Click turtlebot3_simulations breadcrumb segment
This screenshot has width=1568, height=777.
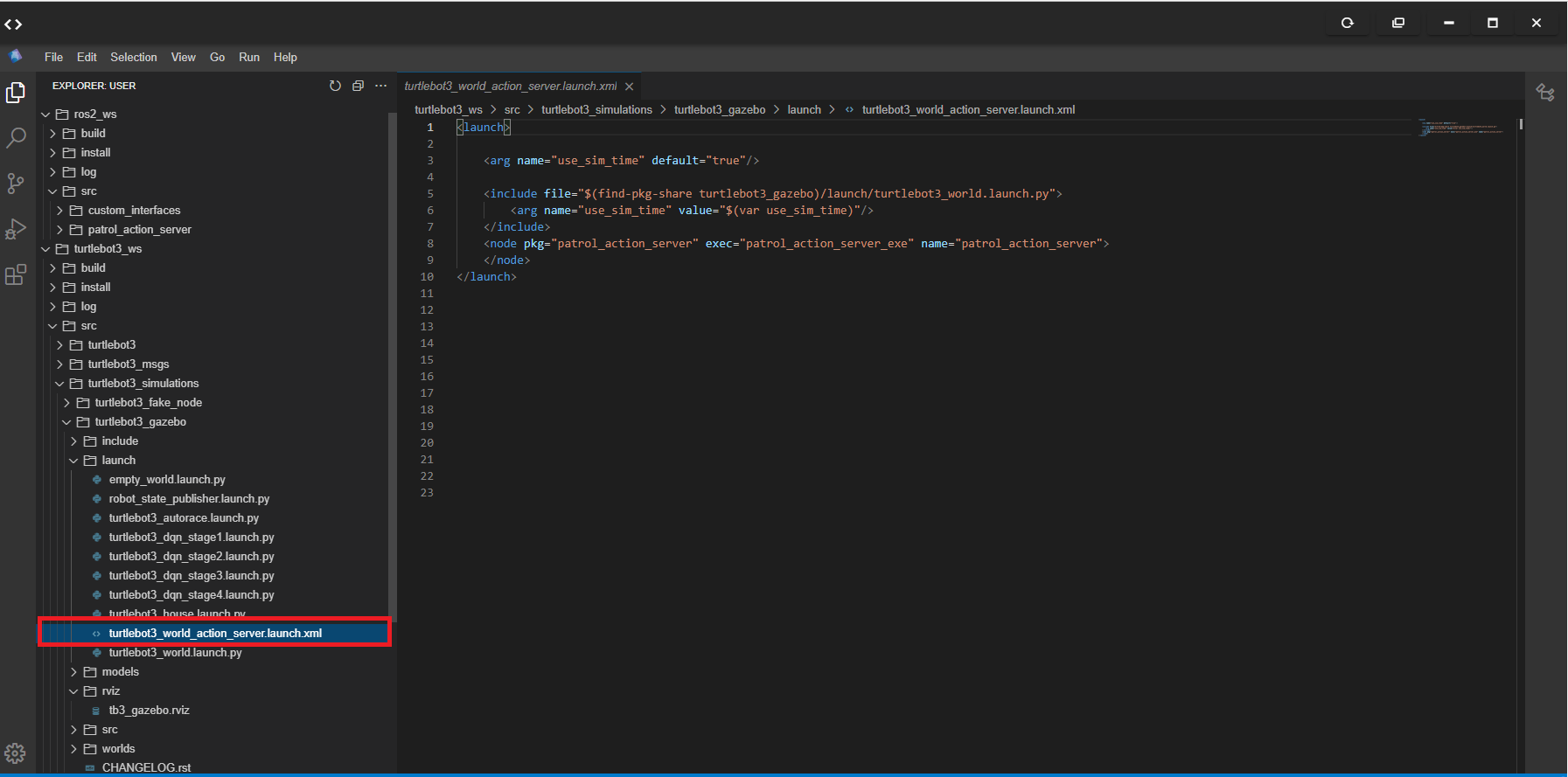pyautogui.click(x=596, y=110)
